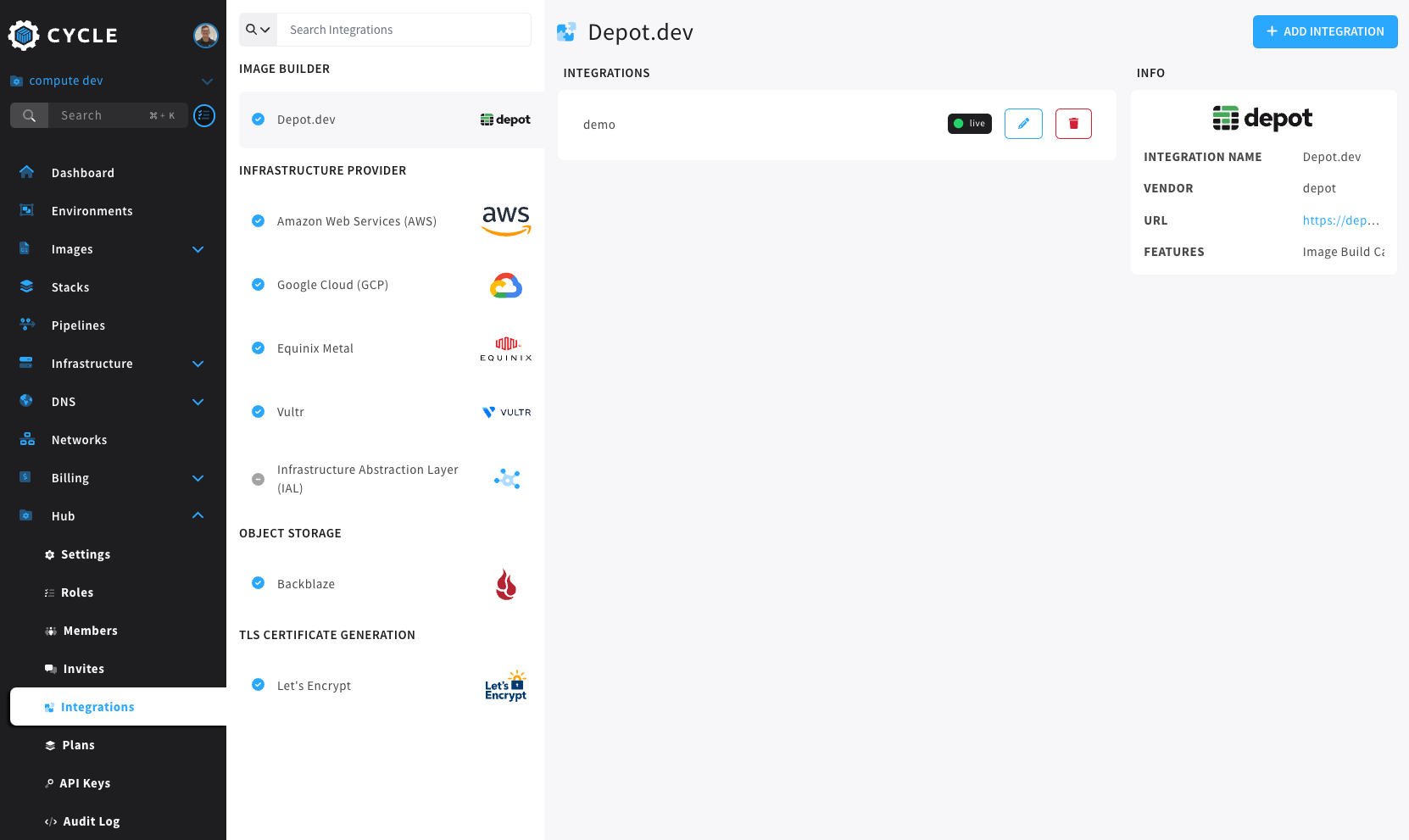The width and height of the screenshot is (1409, 840).
Task: Expand the DNS menu chevron
Action: click(198, 402)
